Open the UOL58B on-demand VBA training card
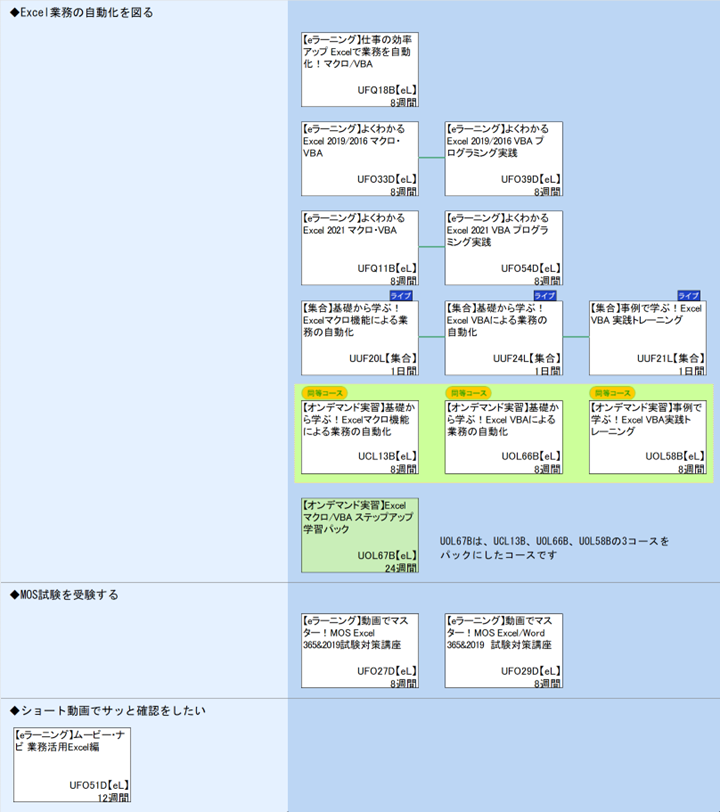The image size is (720, 812). pos(647,437)
